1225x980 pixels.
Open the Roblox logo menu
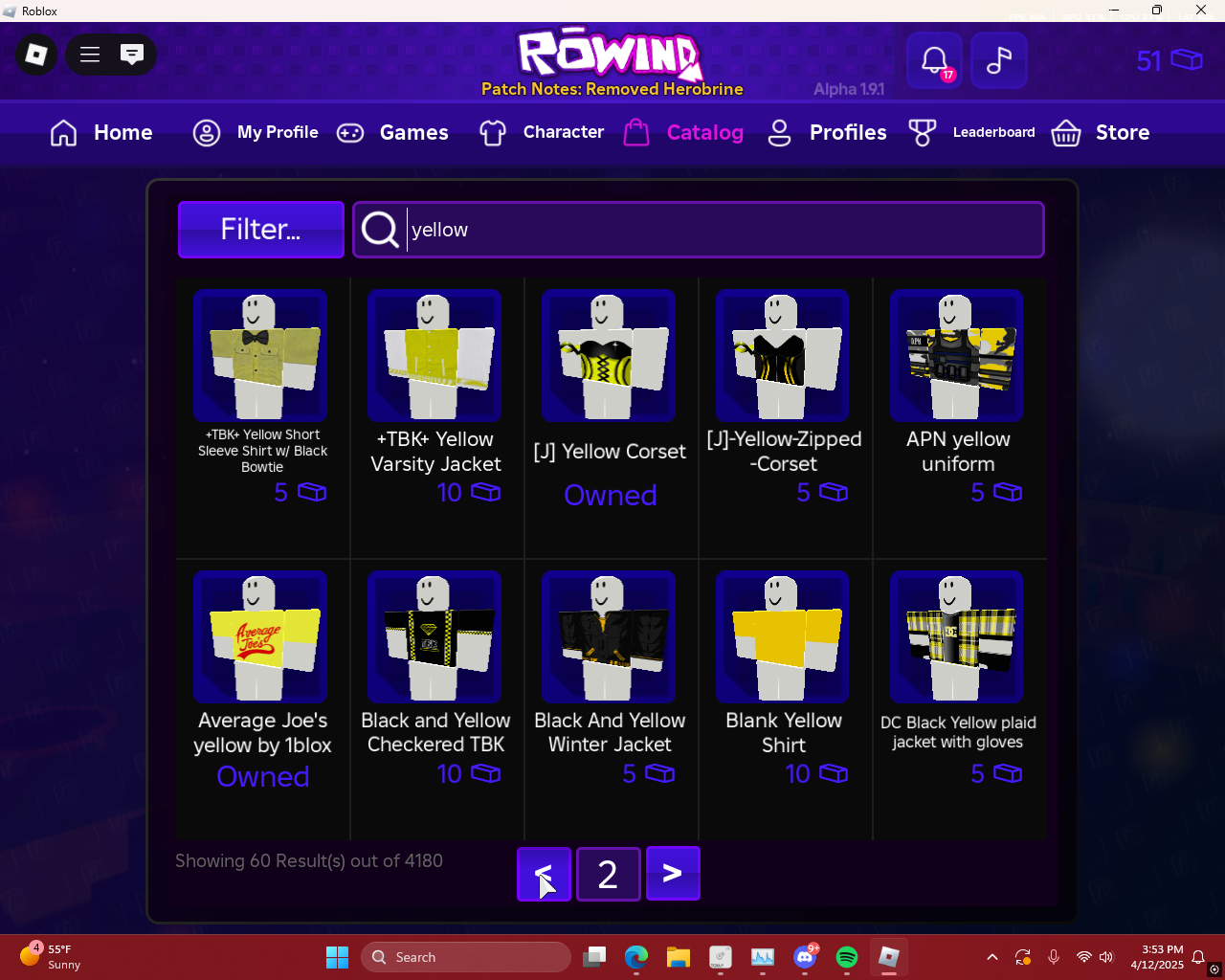pos(36,55)
